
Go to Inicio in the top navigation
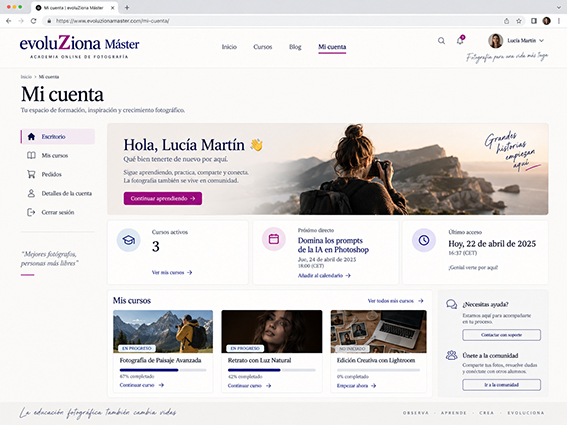(x=229, y=47)
